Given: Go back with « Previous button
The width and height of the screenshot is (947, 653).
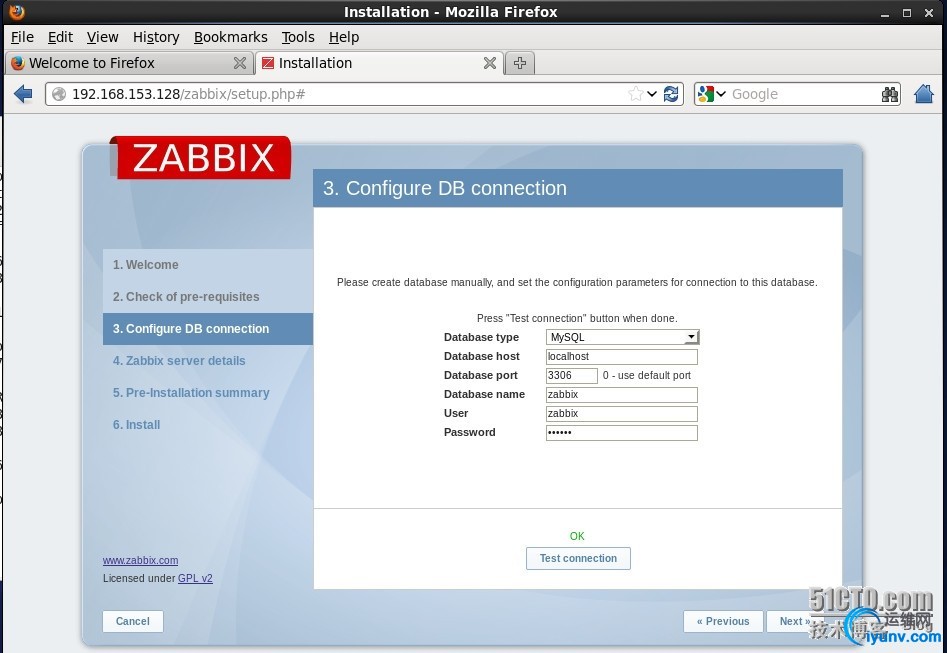Looking at the screenshot, I should [x=723, y=621].
